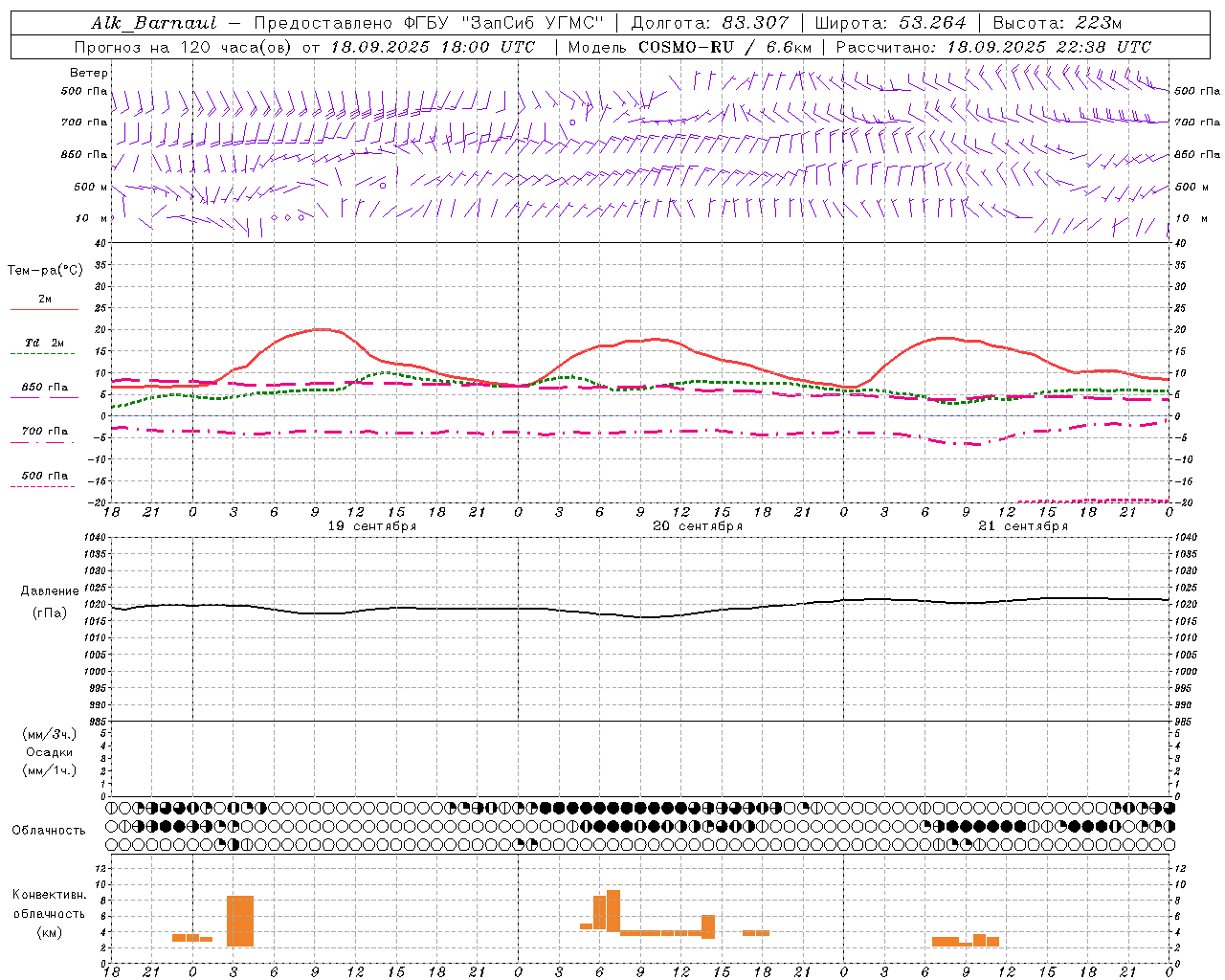Click the Широта: 53.264 value
The image size is (1225, 980).
tap(890, 23)
